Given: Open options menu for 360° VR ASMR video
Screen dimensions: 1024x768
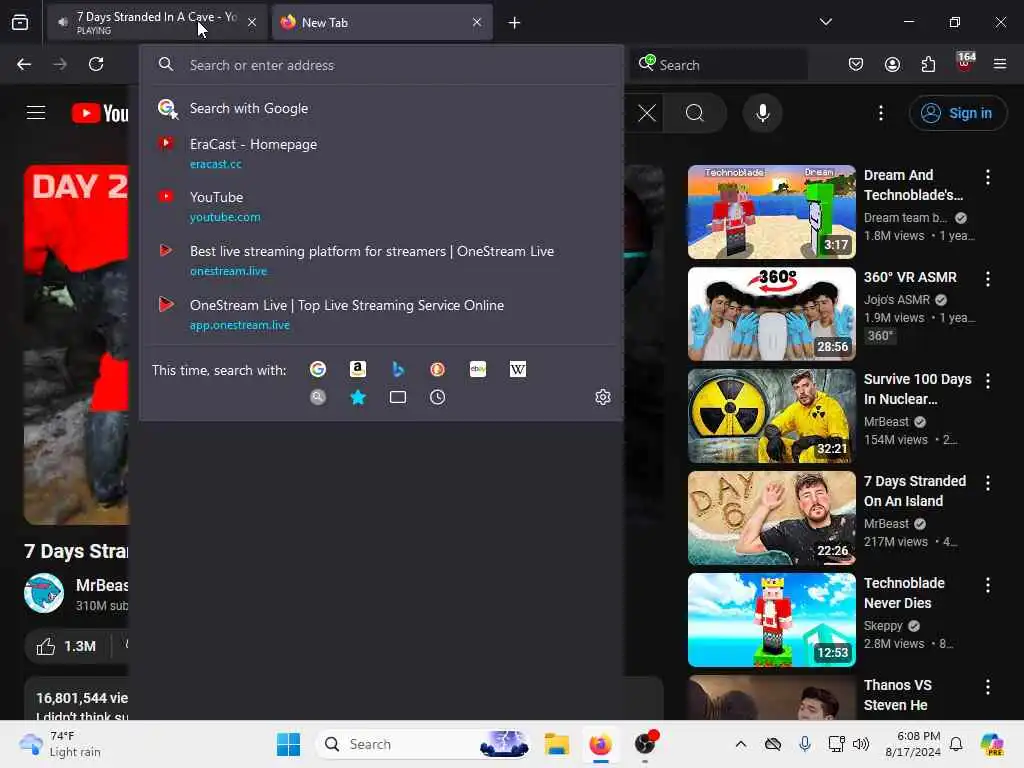Looking at the screenshot, I should (x=987, y=279).
